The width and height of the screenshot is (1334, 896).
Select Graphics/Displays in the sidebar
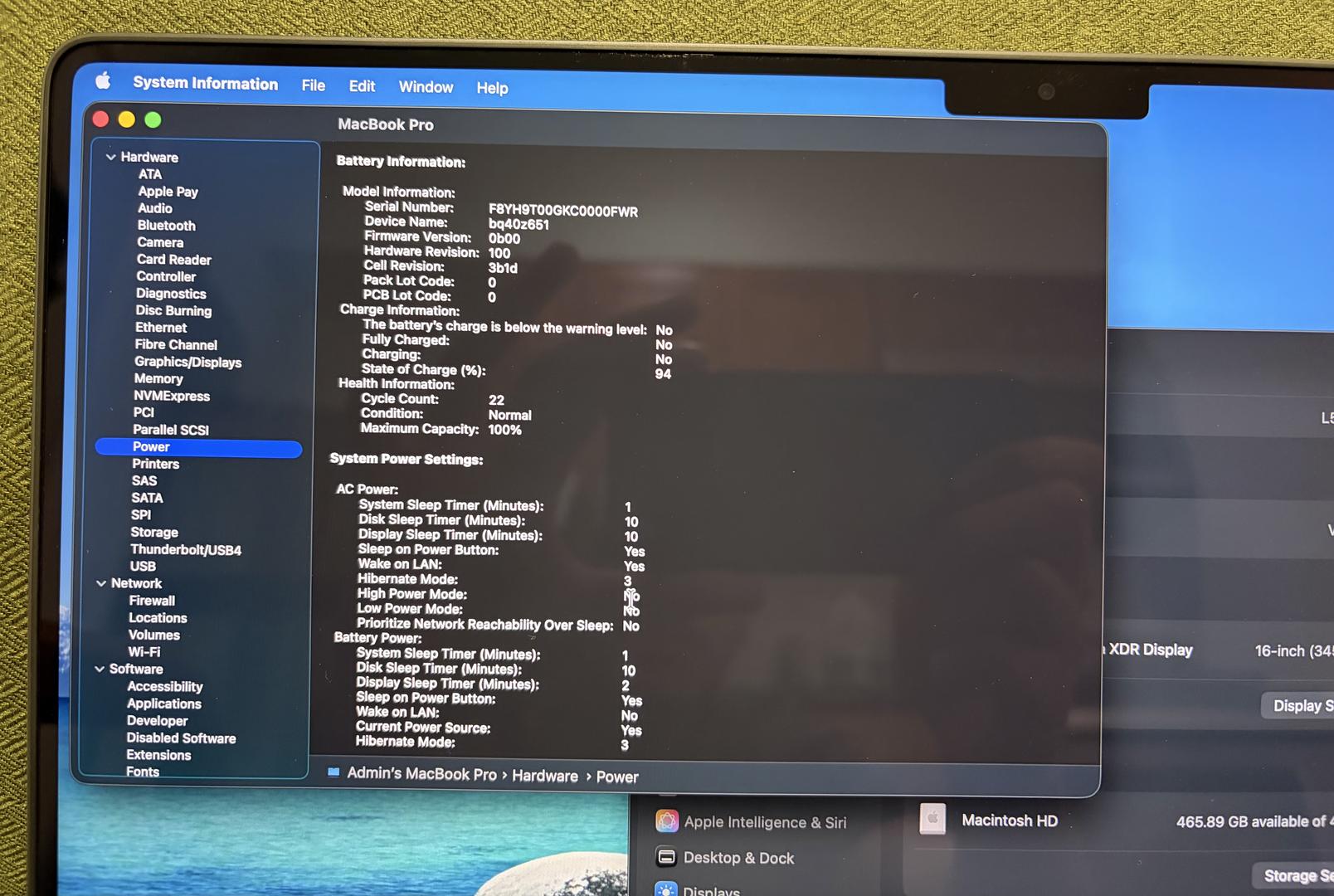(187, 362)
